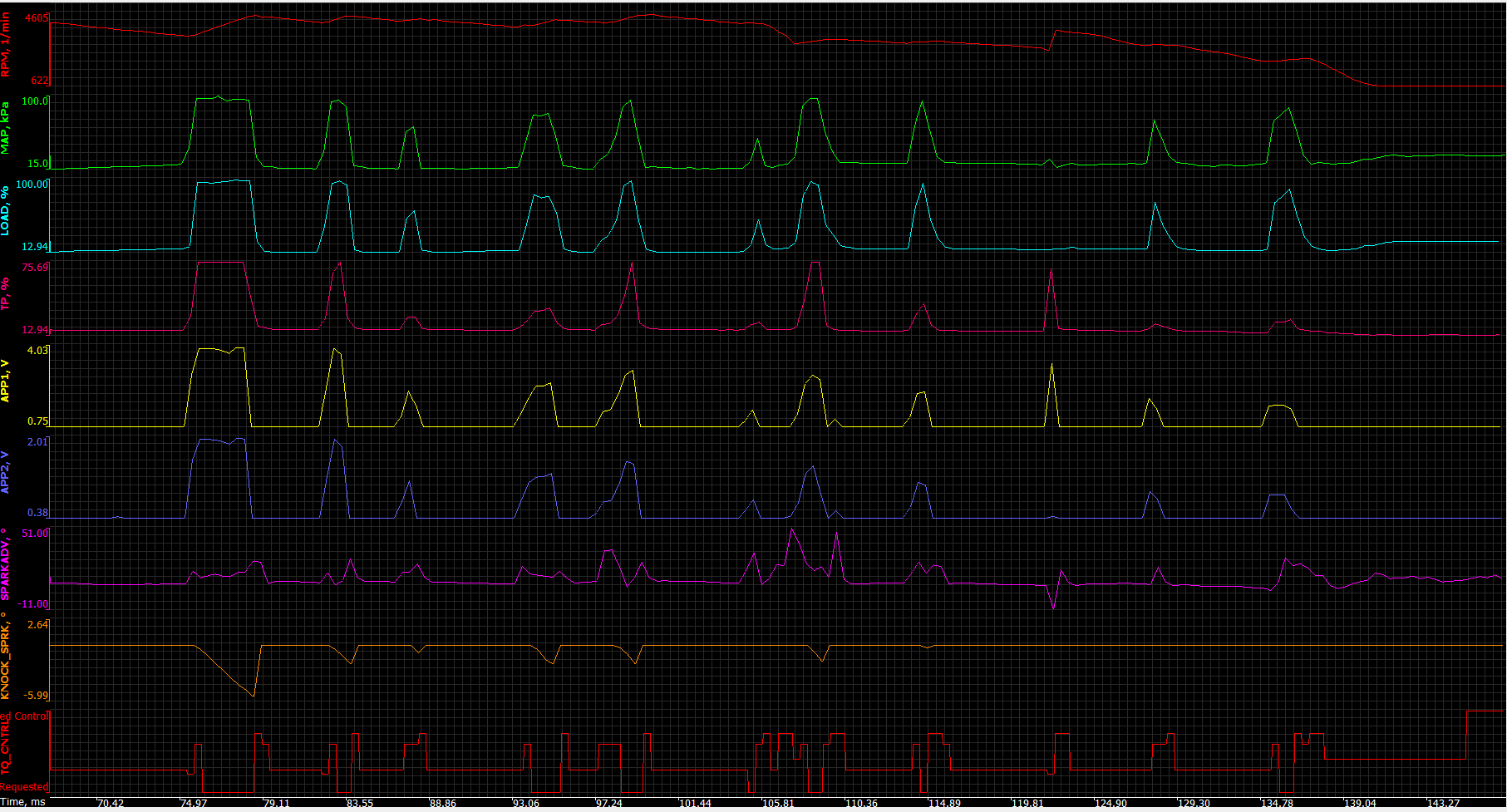1507x812 pixels.
Task: Click the 12.94 value on LOAD scale
Action: point(35,247)
